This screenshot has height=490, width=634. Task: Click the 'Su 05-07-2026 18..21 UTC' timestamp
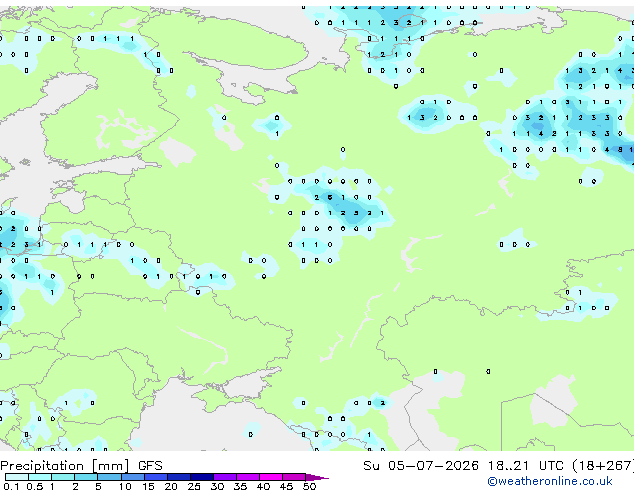[x=463, y=466]
